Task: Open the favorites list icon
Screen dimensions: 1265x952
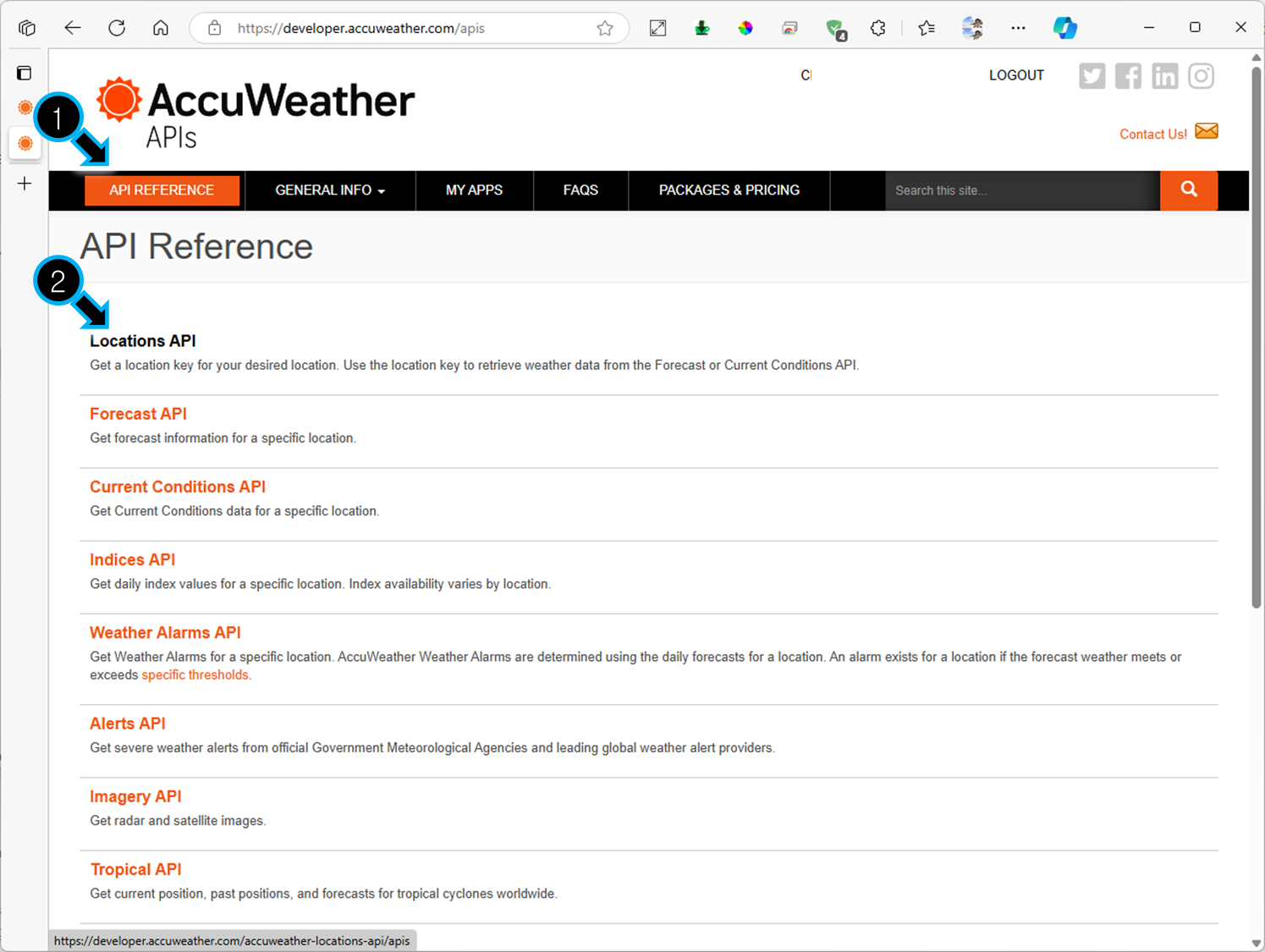Action: click(x=927, y=28)
